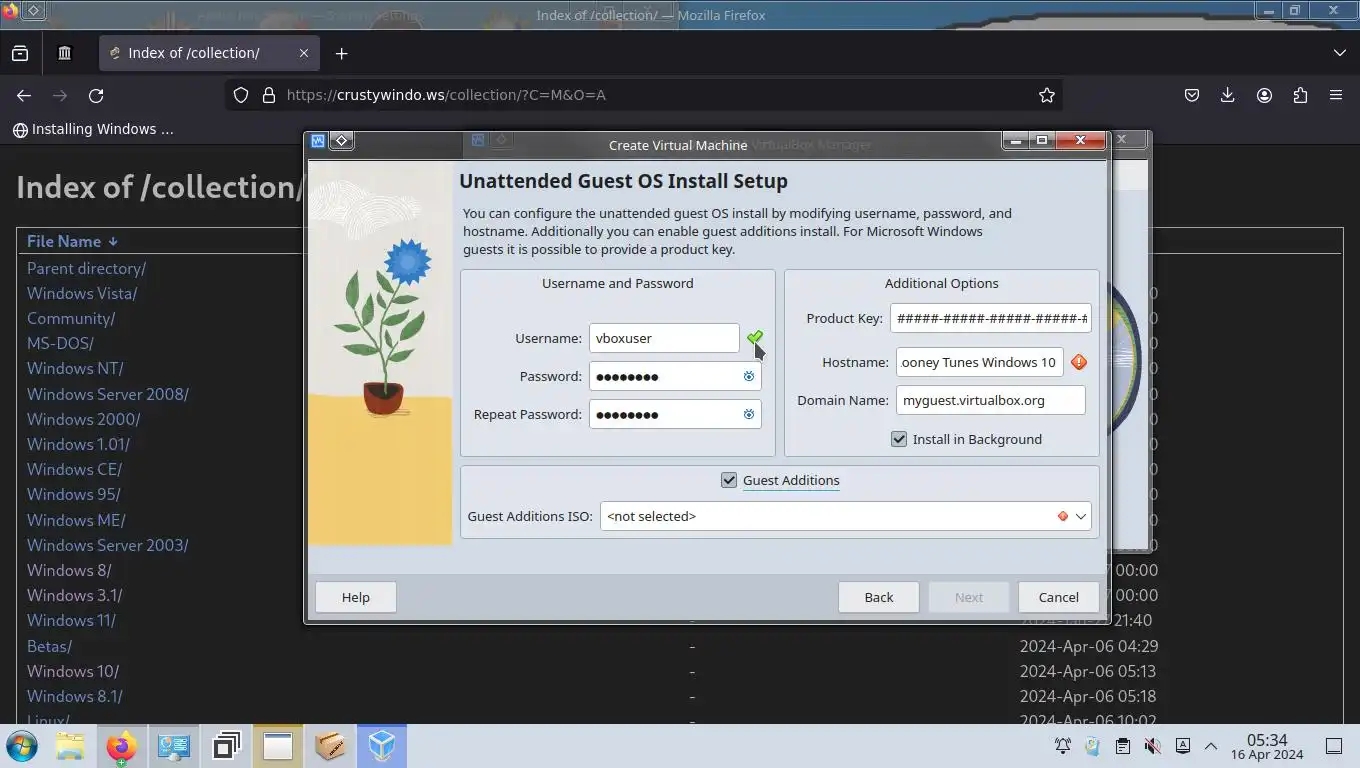Focus the Product Key field
Viewport: 1360px width, 768px height.
990,318
